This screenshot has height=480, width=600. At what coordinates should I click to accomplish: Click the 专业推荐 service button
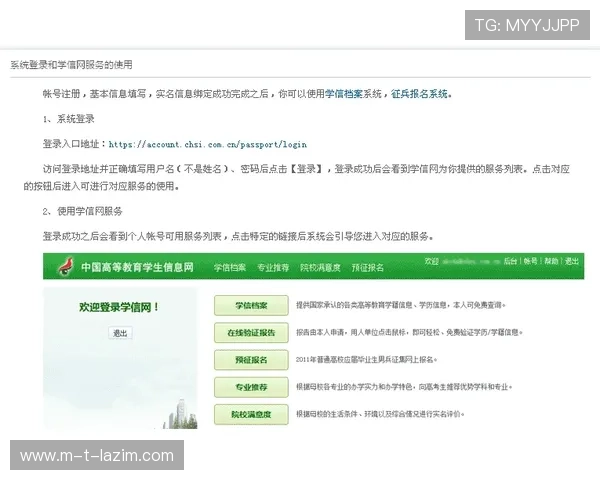click(x=251, y=387)
